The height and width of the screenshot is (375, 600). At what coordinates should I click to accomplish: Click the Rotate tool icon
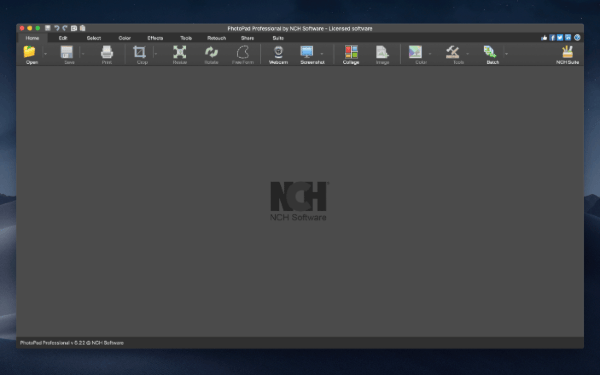pos(211,52)
